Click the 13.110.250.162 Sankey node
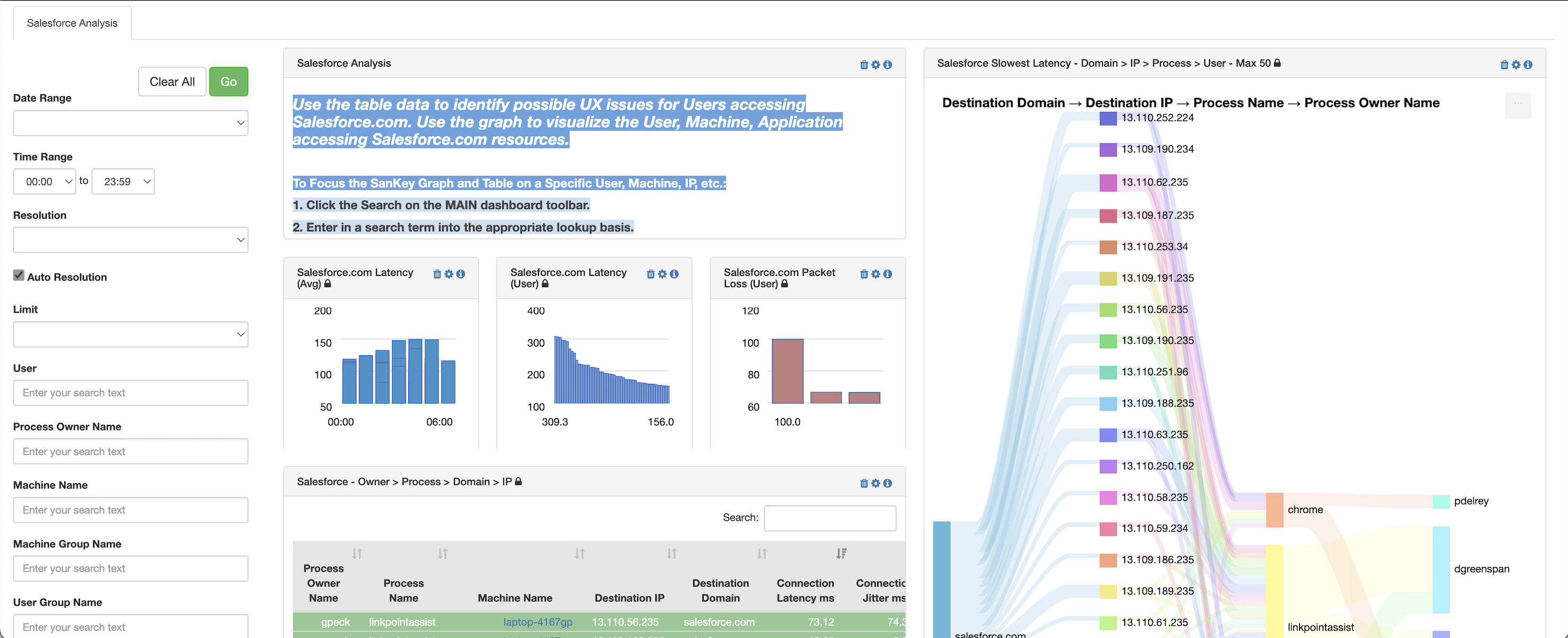 tap(1108, 466)
